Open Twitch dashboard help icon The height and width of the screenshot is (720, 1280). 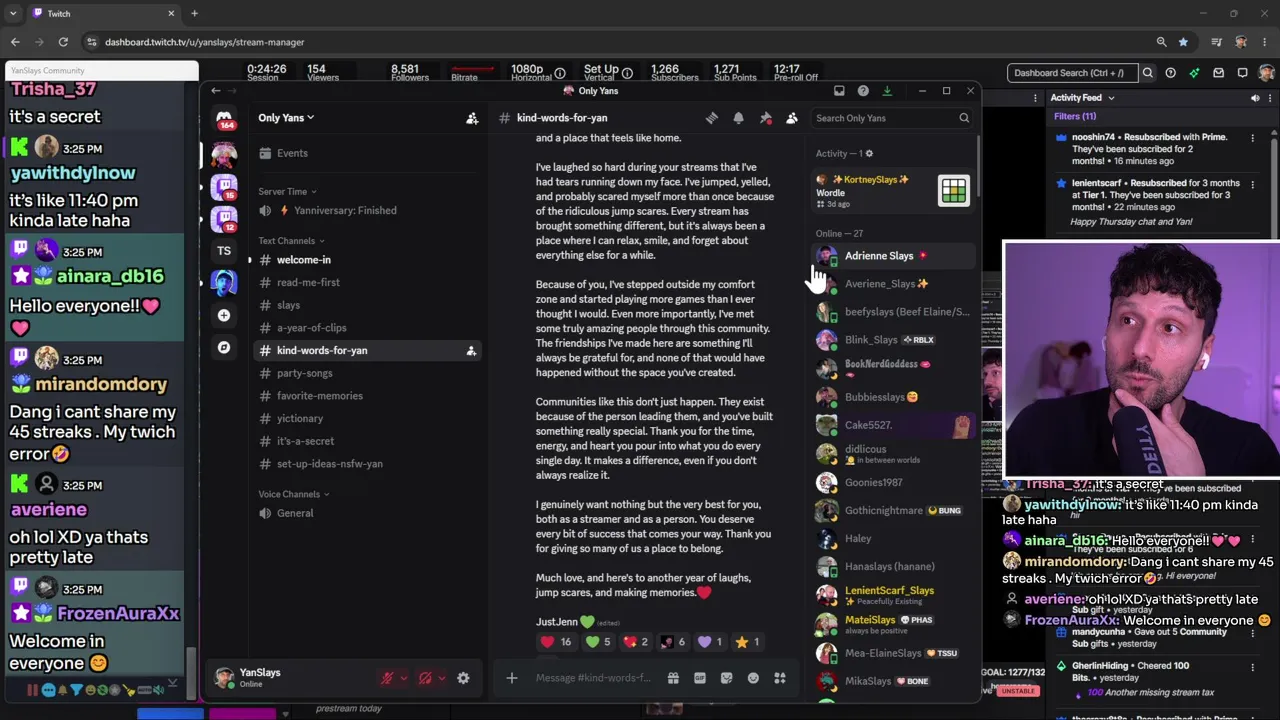click(x=1170, y=73)
